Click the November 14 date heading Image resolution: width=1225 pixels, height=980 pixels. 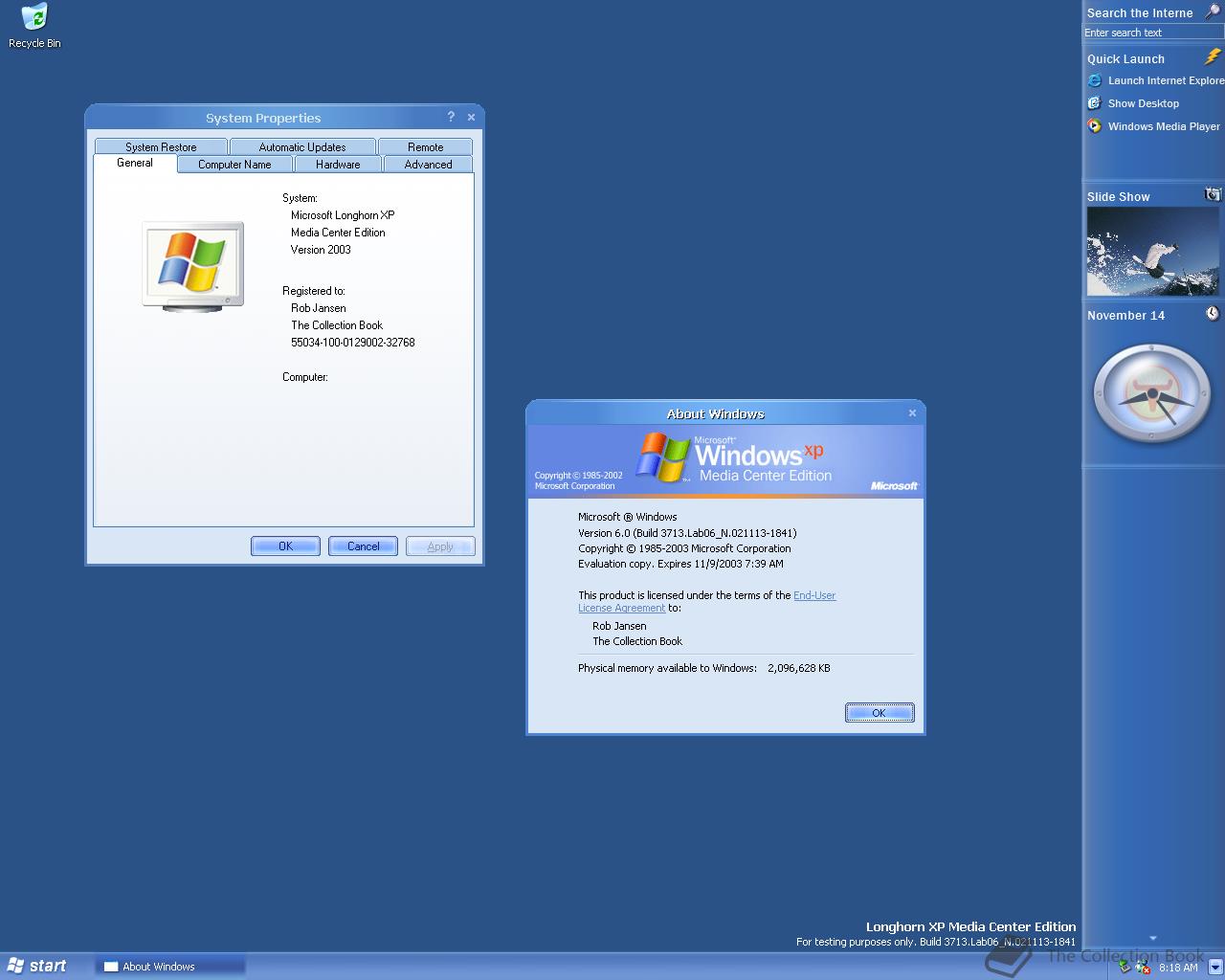coord(1125,315)
